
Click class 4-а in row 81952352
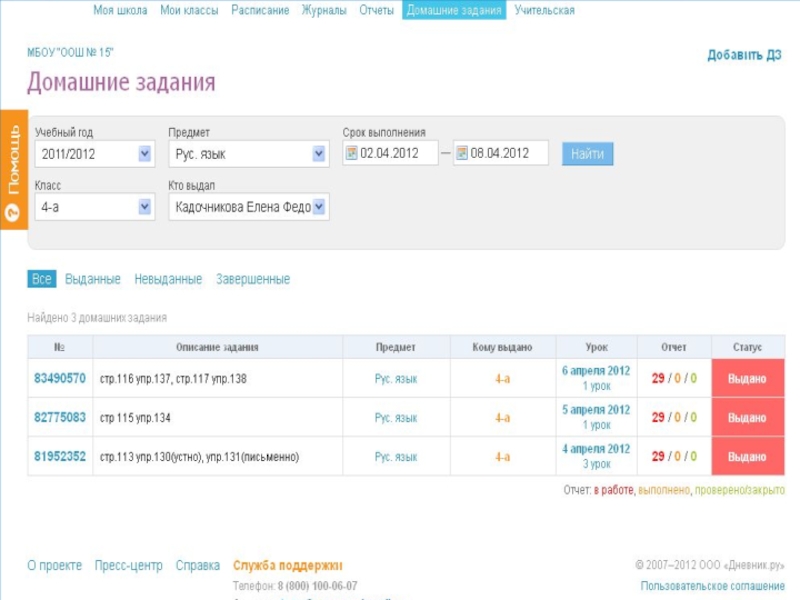[x=503, y=457]
